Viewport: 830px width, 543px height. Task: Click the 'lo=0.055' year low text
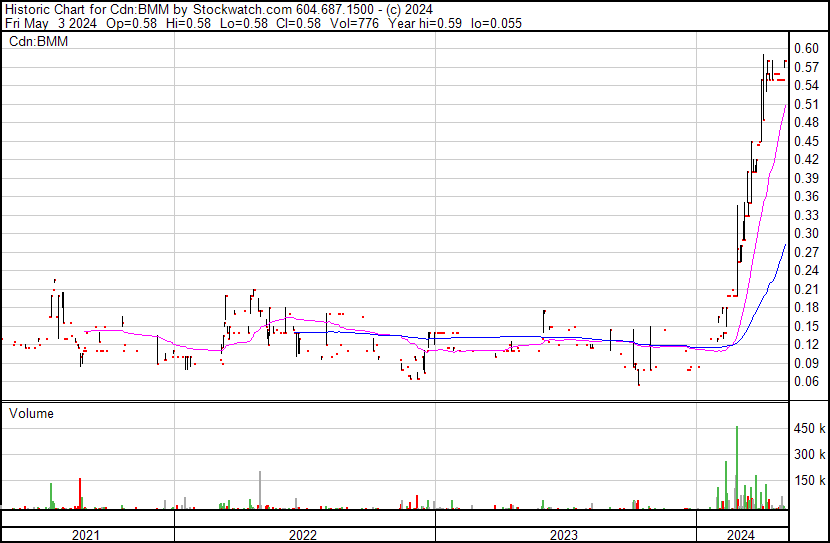pos(497,23)
